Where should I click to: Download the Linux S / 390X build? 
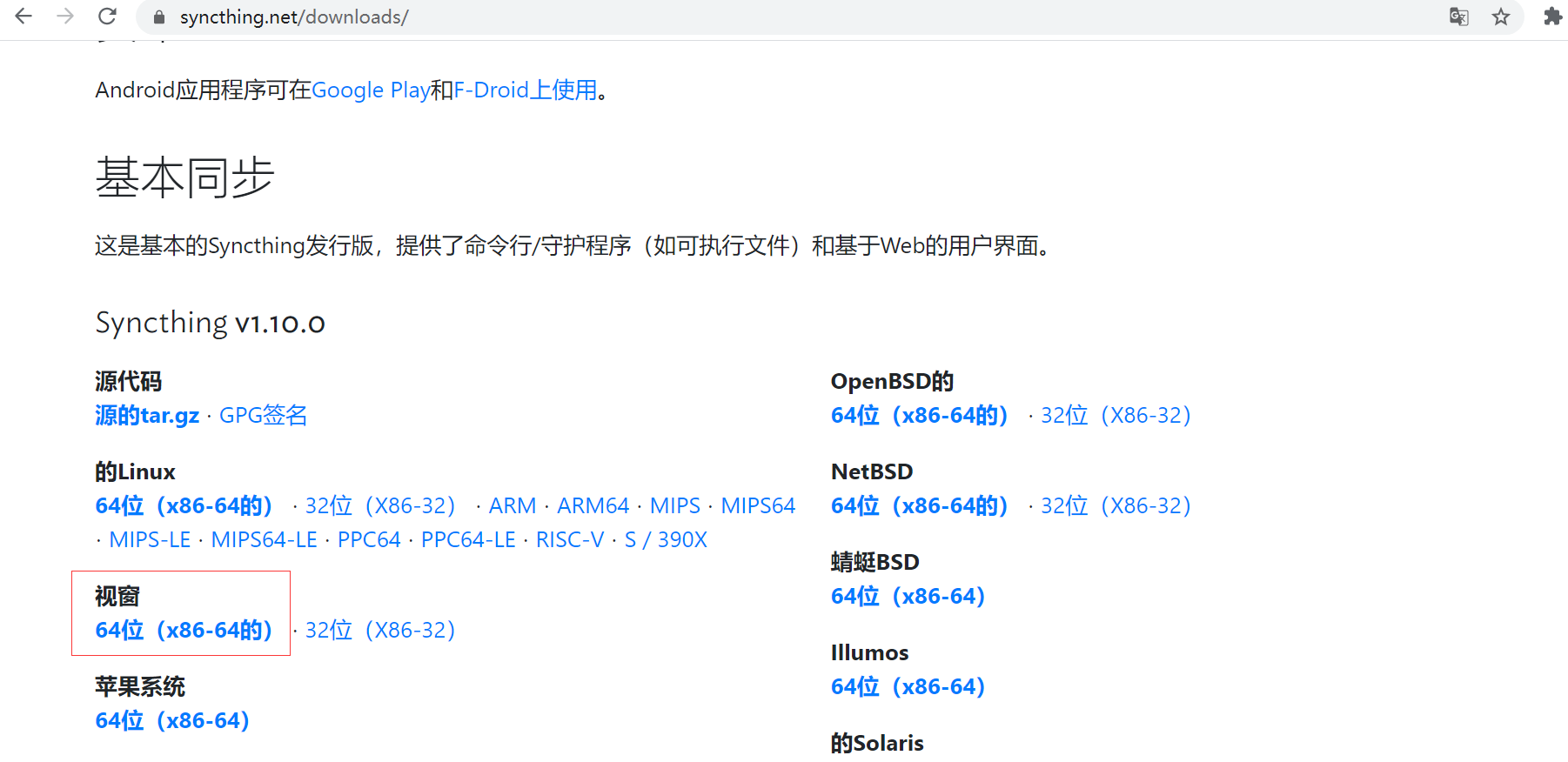(x=666, y=539)
